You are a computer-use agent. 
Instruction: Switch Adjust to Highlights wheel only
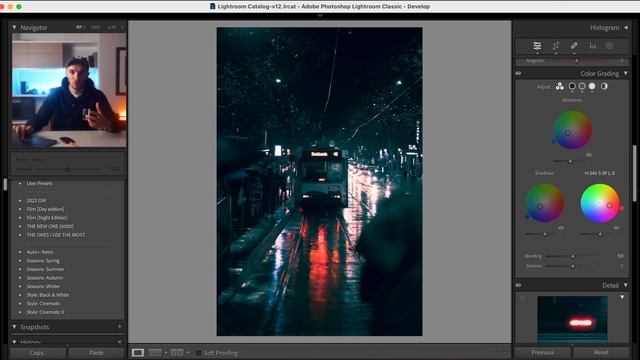592,86
